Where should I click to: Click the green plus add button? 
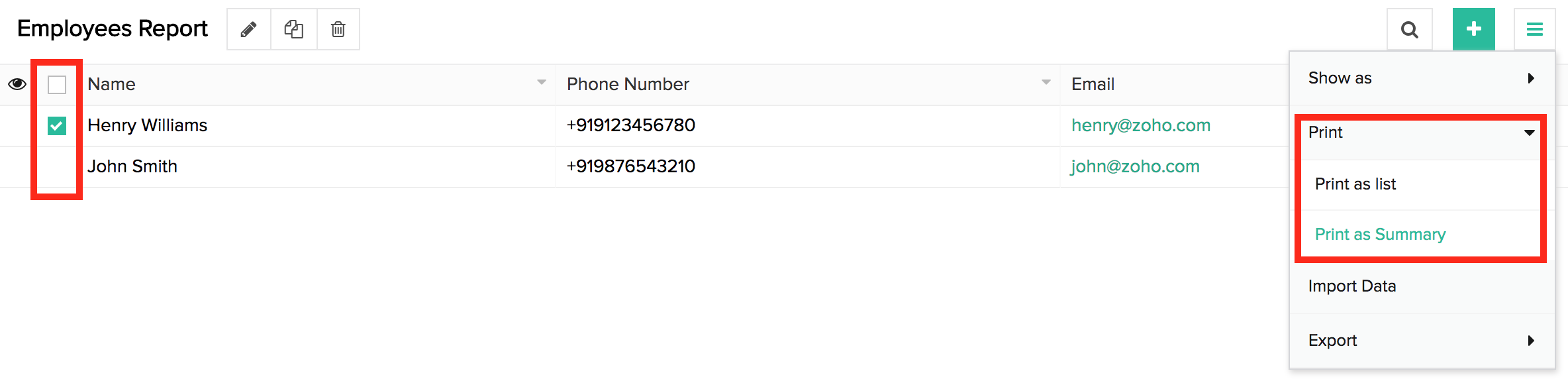coord(1473,29)
